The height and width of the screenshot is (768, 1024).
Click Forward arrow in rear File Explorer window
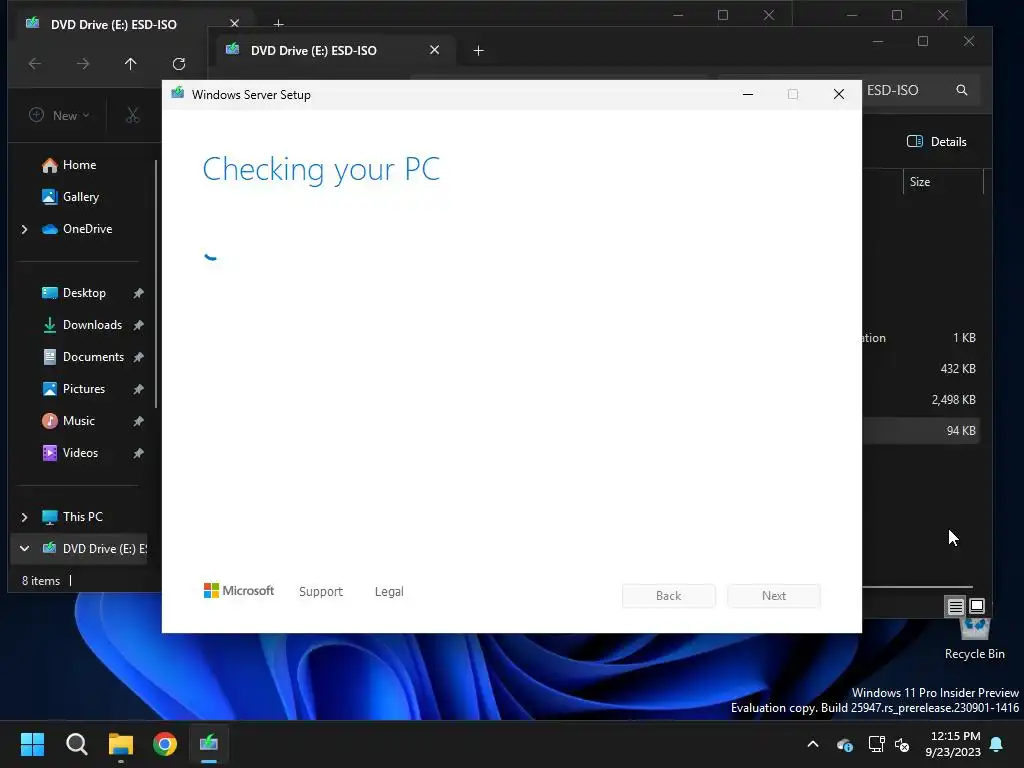83,63
